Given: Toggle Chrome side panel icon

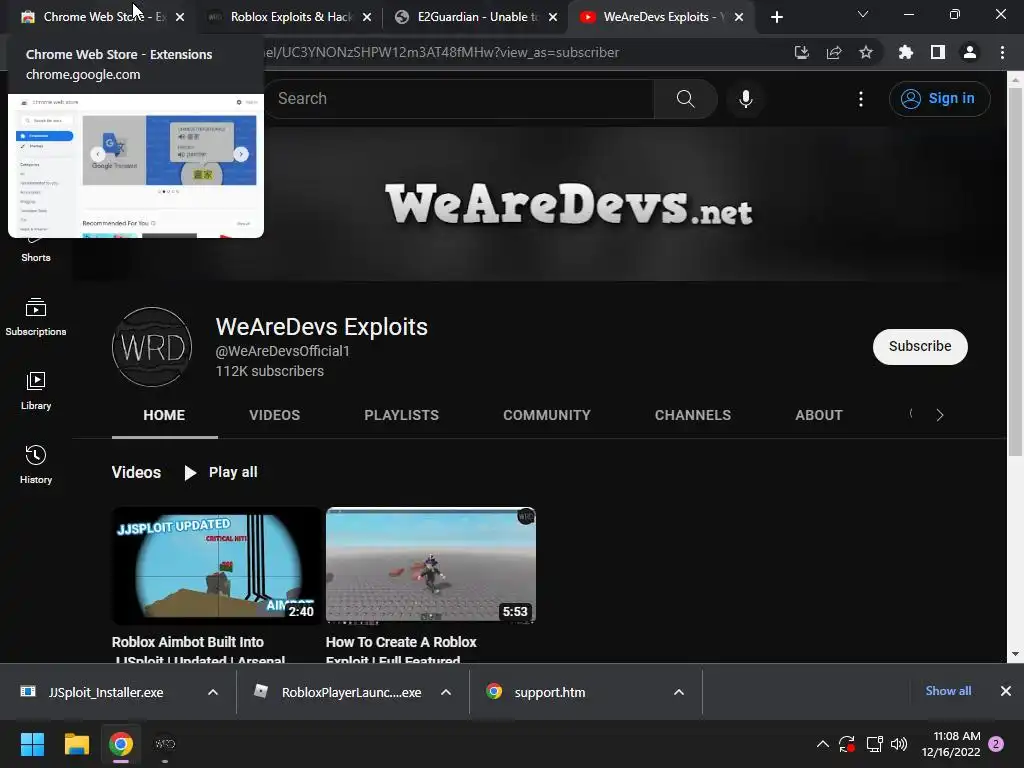Looking at the screenshot, I should point(938,52).
